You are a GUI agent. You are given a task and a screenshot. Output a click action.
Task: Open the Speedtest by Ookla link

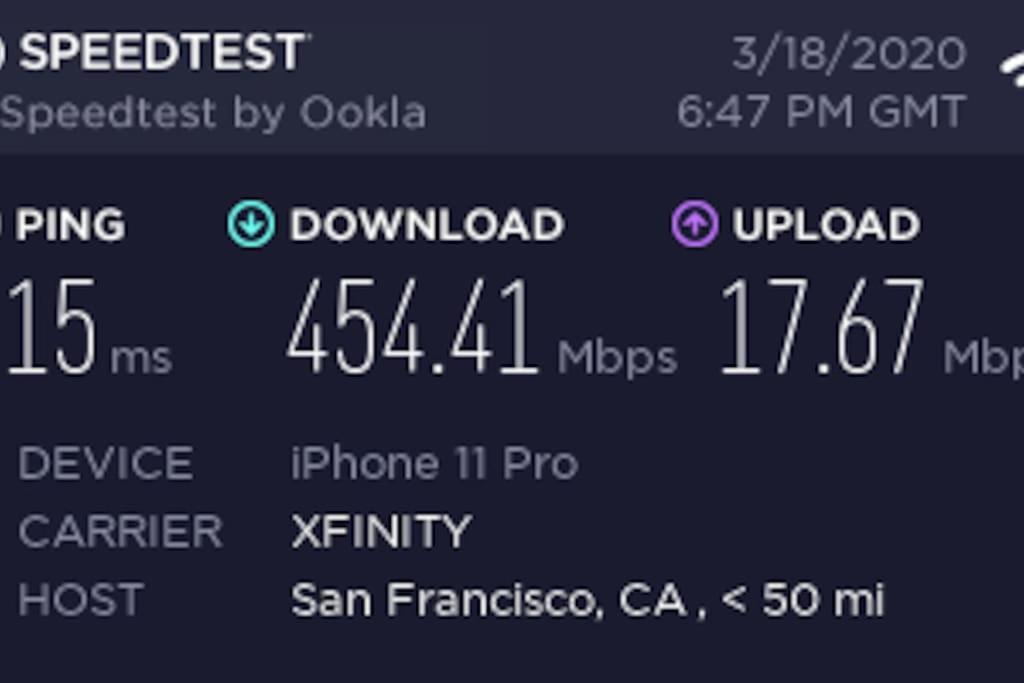point(213,113)
